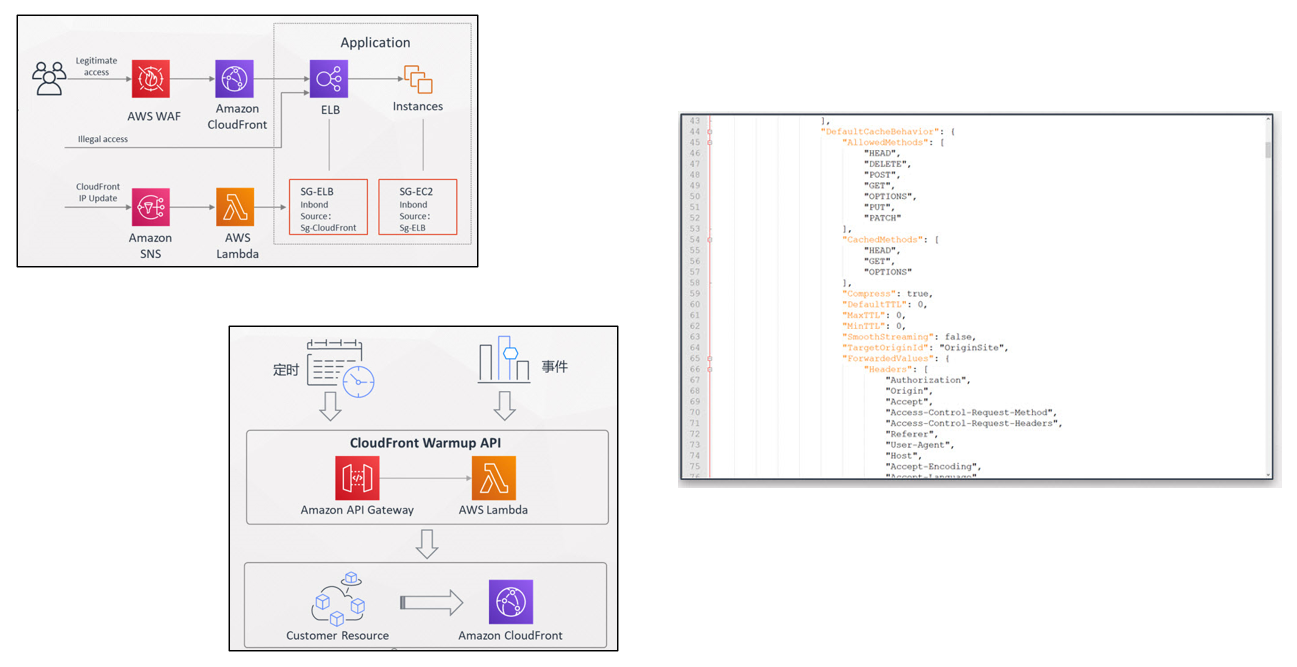Select the Amazon API Gateway icon
1297x667 pixels.
357,478
